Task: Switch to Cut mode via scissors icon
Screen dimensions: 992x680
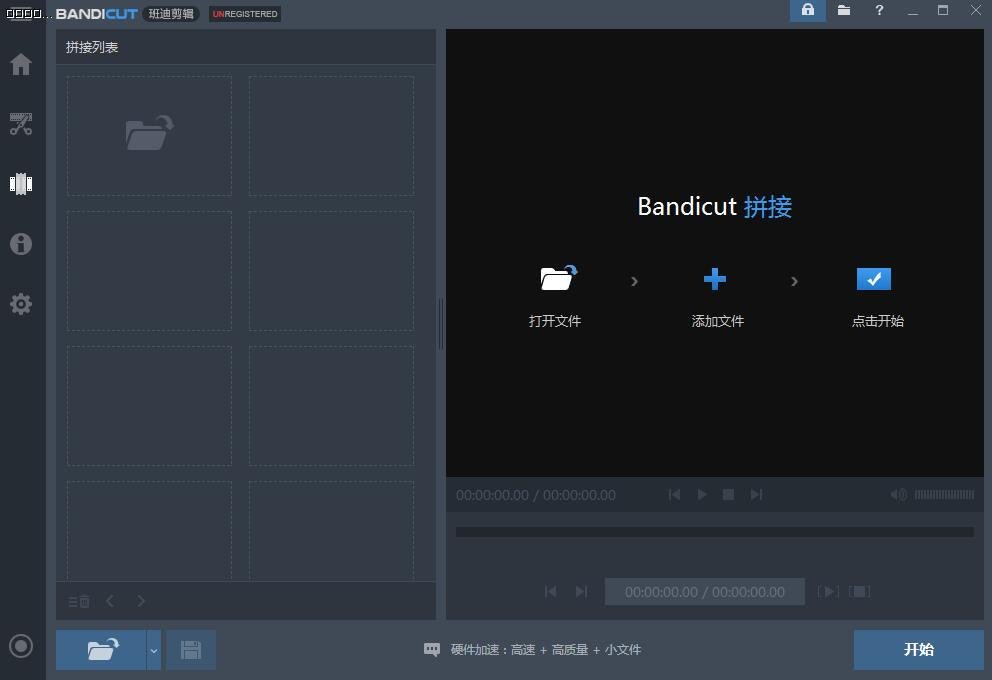Action: click(21, 124)
